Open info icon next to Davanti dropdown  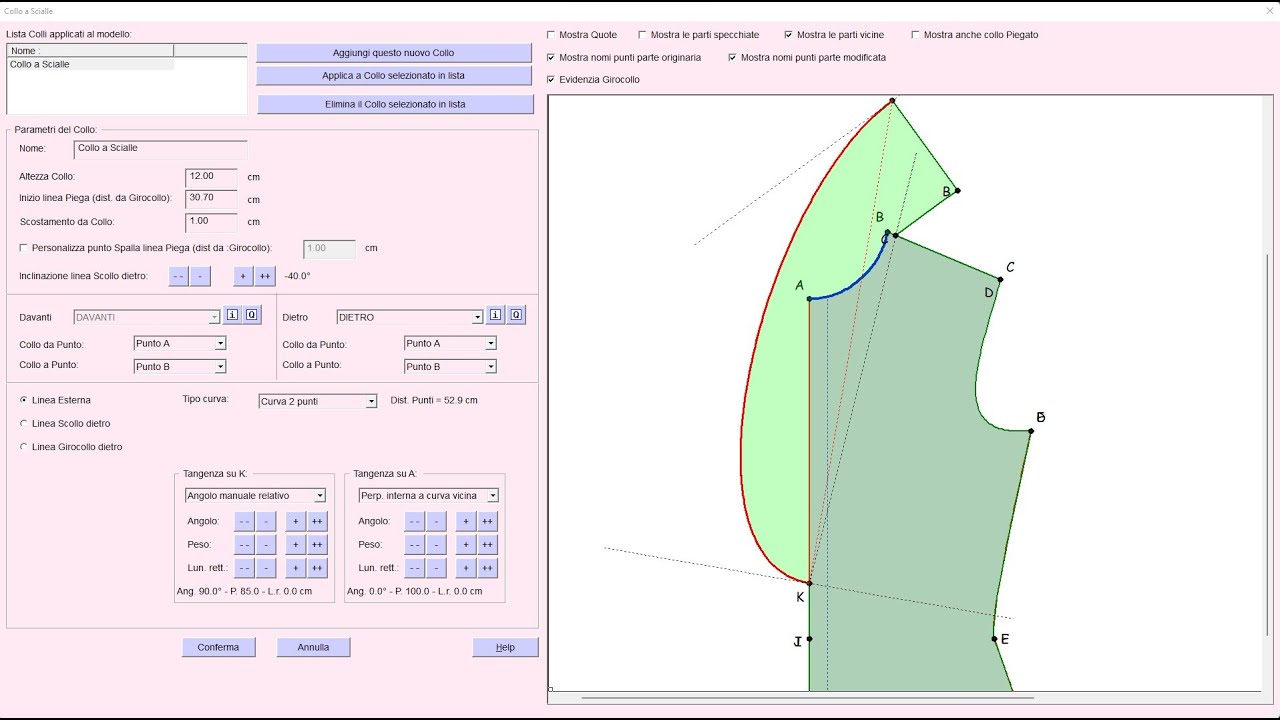(232, 316)
